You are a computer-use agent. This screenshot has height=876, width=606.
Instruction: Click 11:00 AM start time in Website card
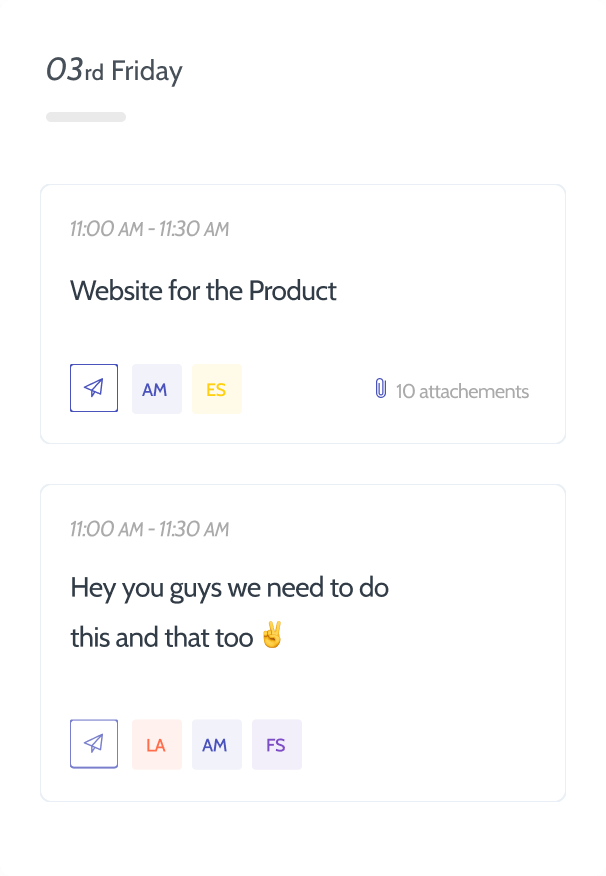coord(107,229)
